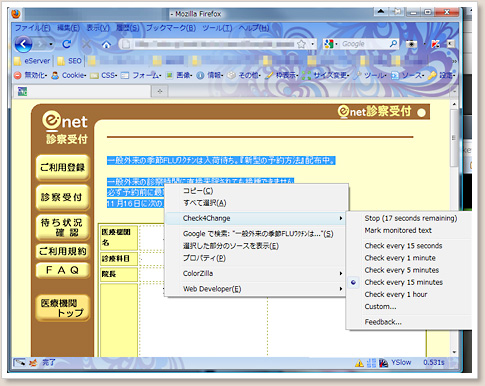Open the back/forward history dropdown arrow
Screen dimensions: 485x386
(x=51, y=44)
